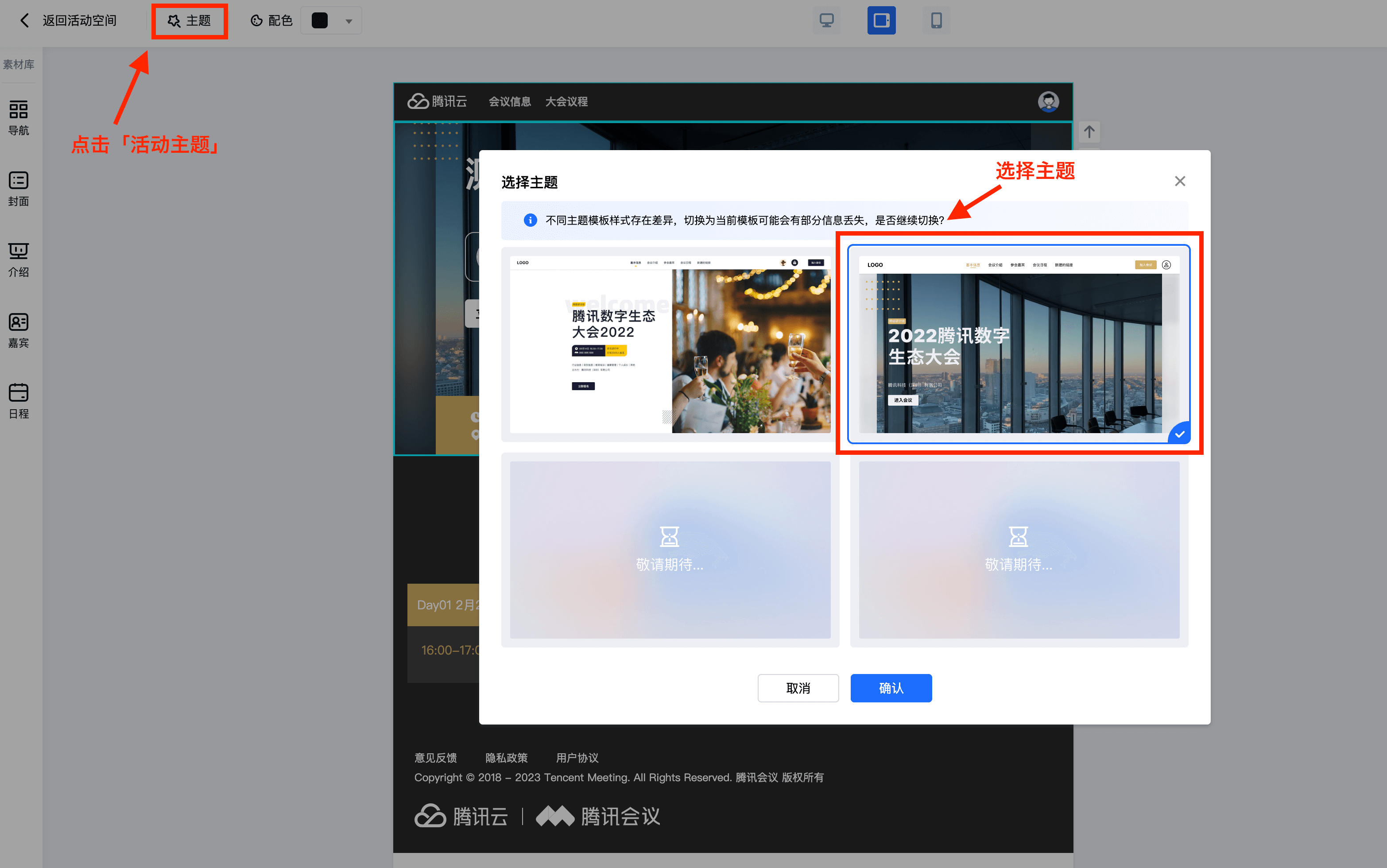Open the 介绍 introduction materials
1387x868 pixels.
point(18,260)
